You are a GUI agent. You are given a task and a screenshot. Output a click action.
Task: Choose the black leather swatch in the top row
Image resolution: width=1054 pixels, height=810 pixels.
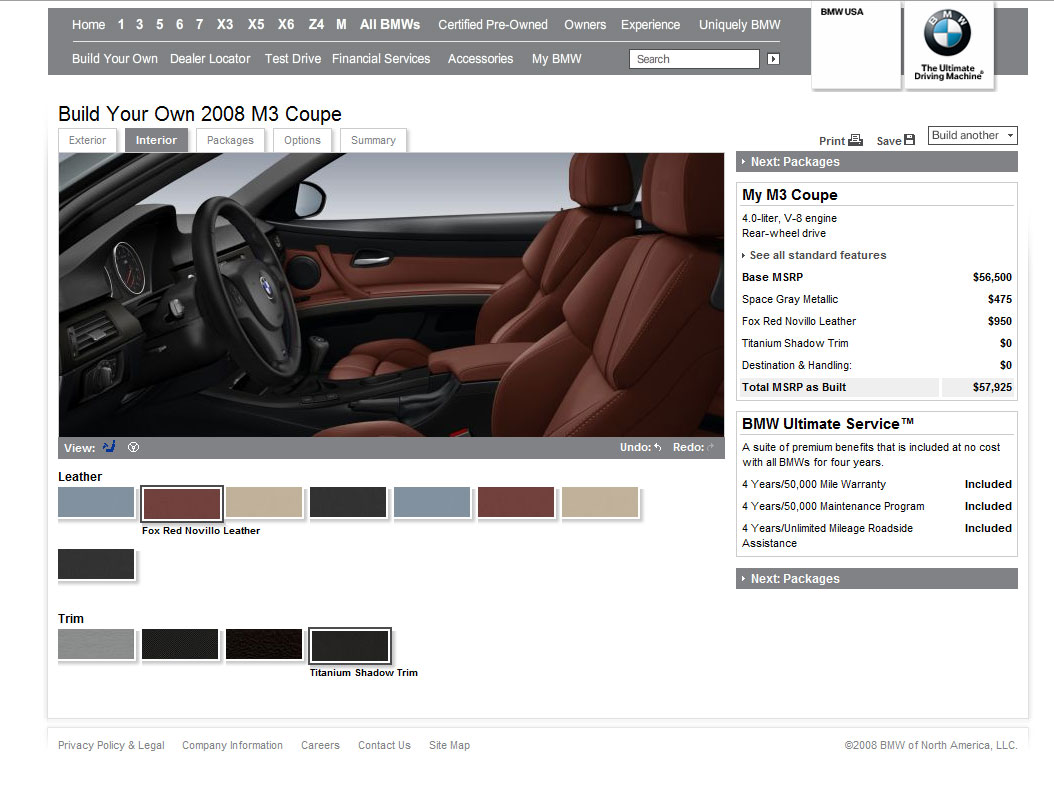point(348,502)
